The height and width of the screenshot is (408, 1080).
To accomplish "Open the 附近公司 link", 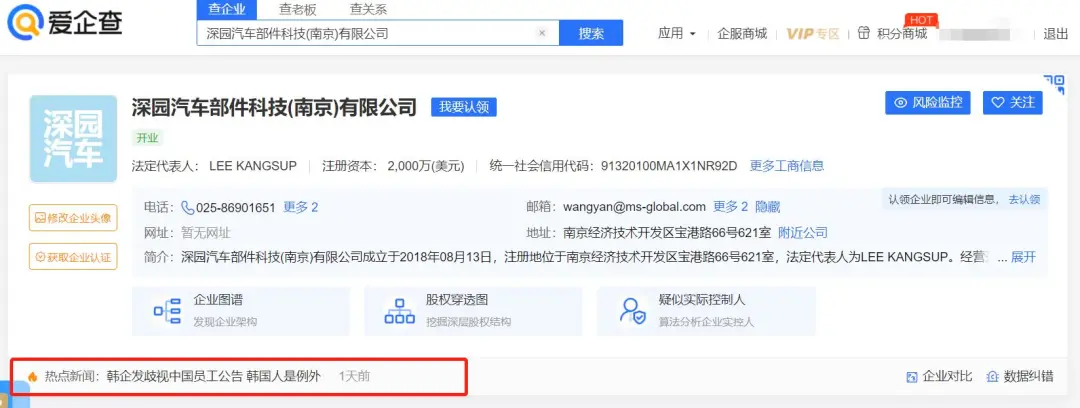I will pos(803,233).
